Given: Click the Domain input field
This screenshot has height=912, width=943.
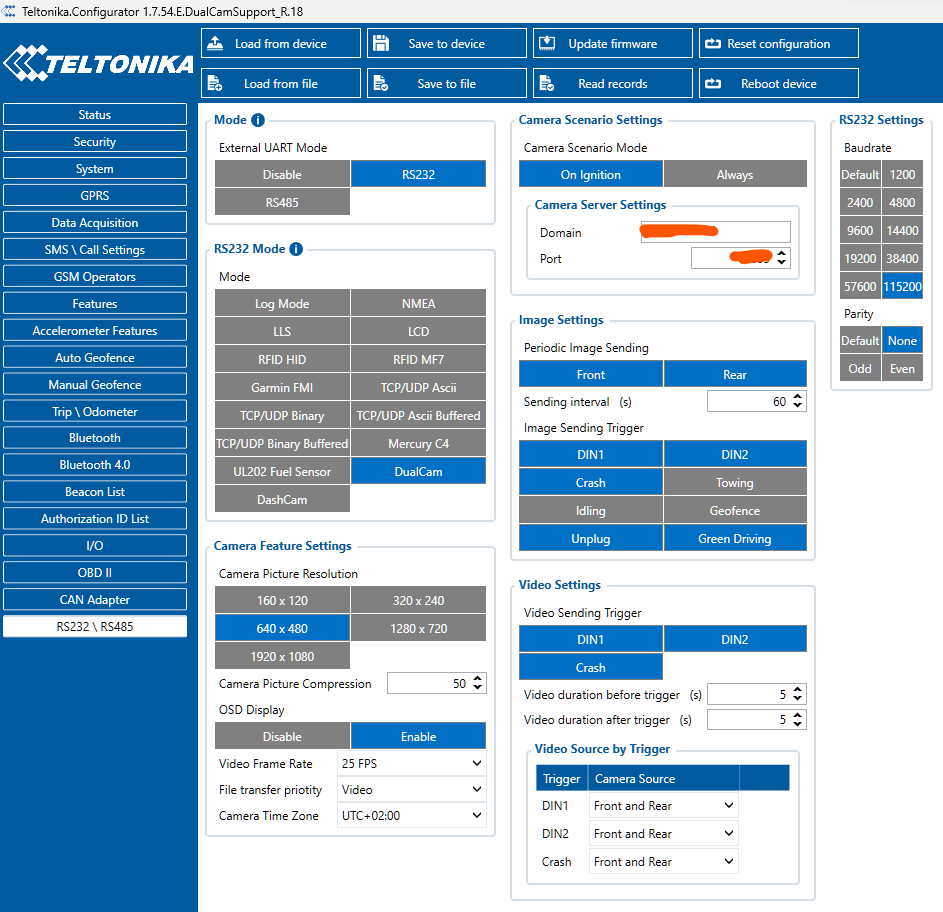Looking at the screenshot, I should pyautogui.click(x=716, y=232).
